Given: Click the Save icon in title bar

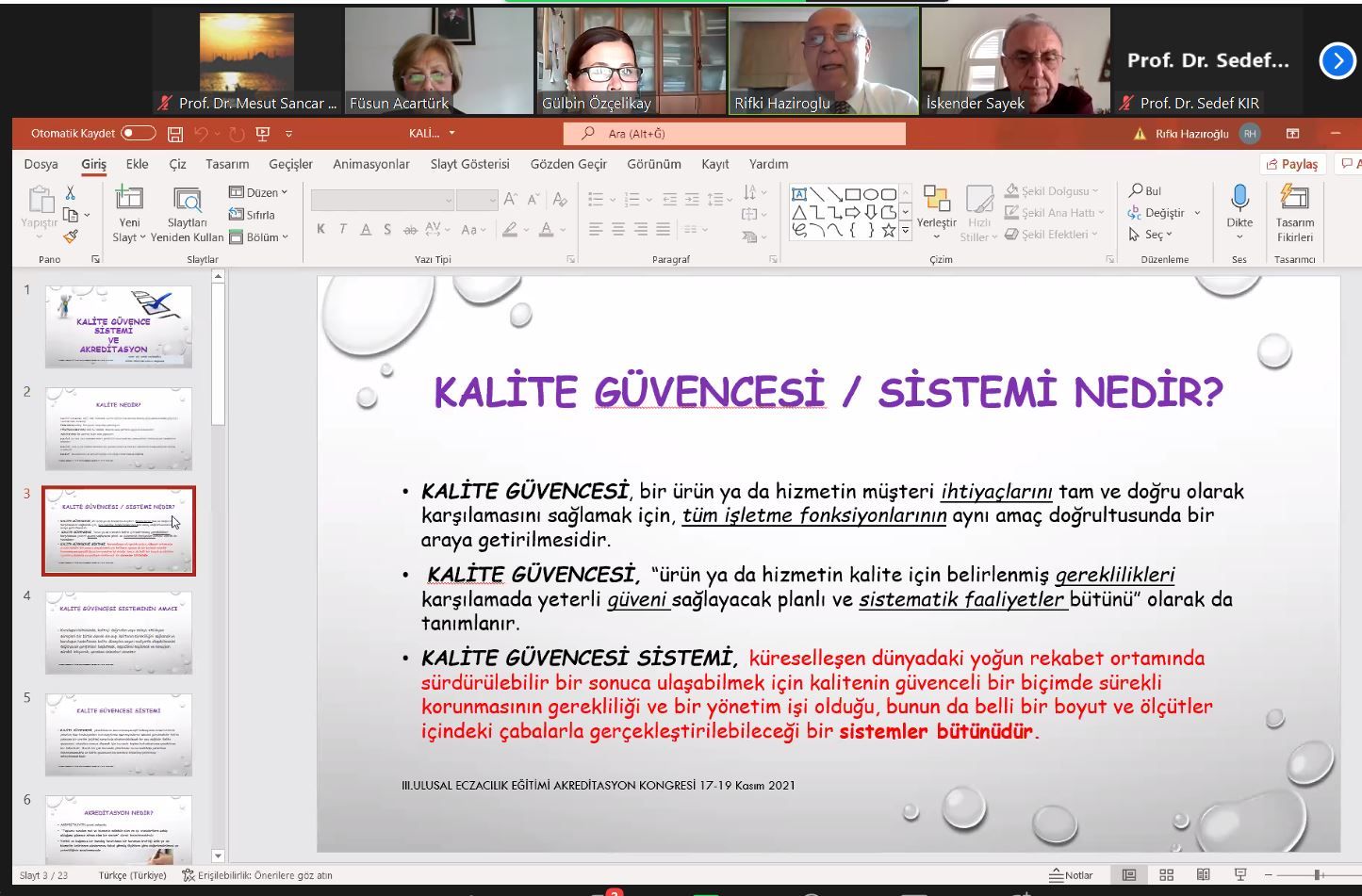Looking at the screenshot, I should tap(175, 134).
